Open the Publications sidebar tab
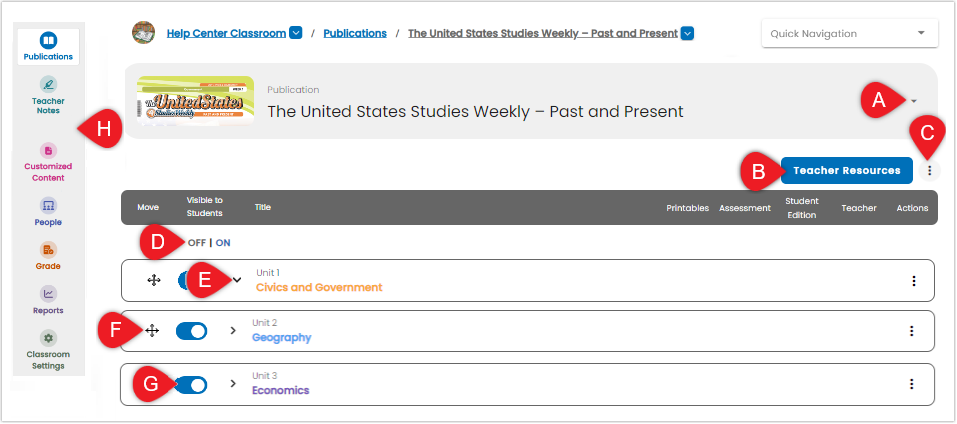Image resolution: width=957 pixels, height=424 pixels. point(48,47)
